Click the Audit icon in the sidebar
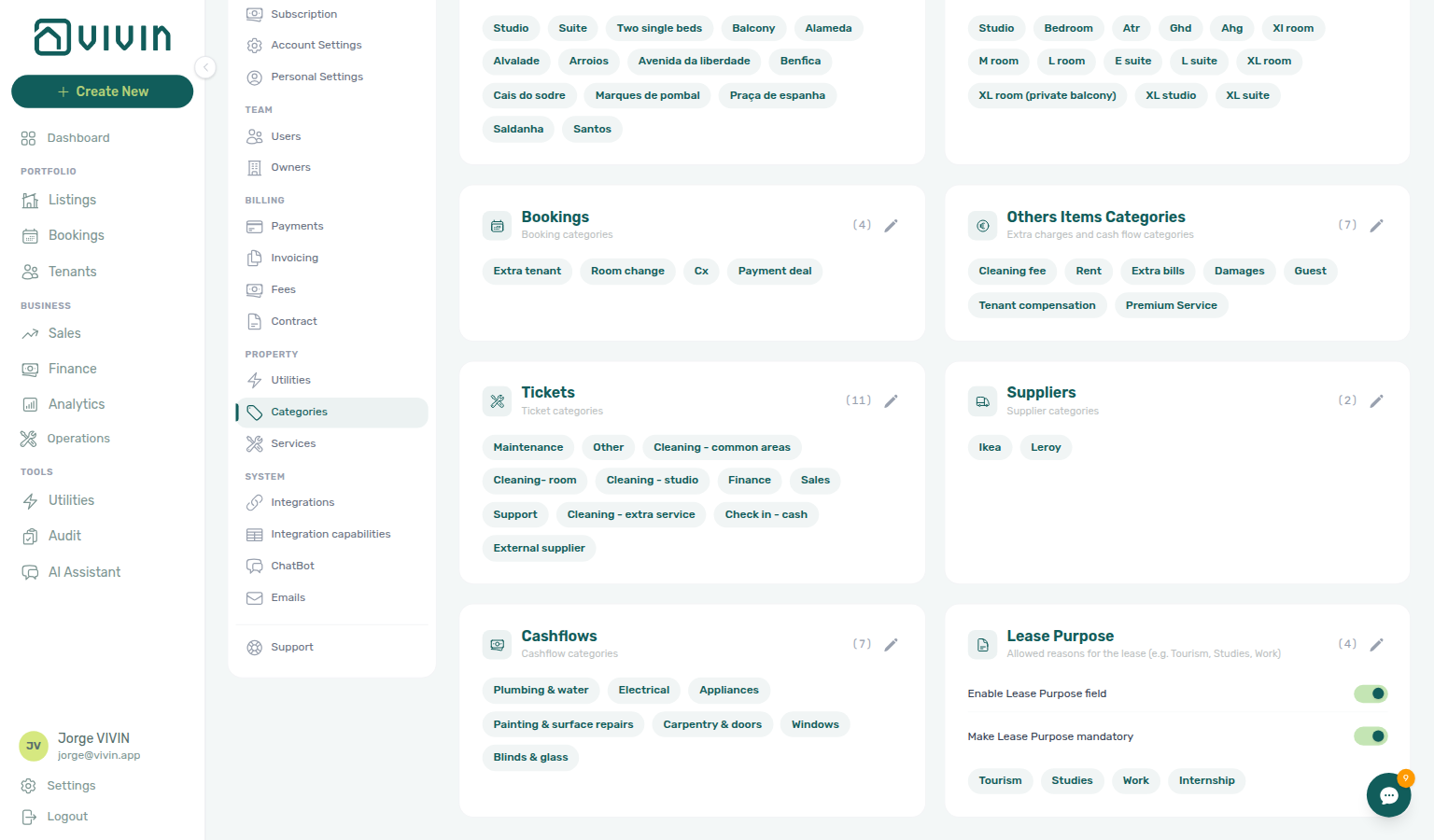 click(x=30, y=536)
